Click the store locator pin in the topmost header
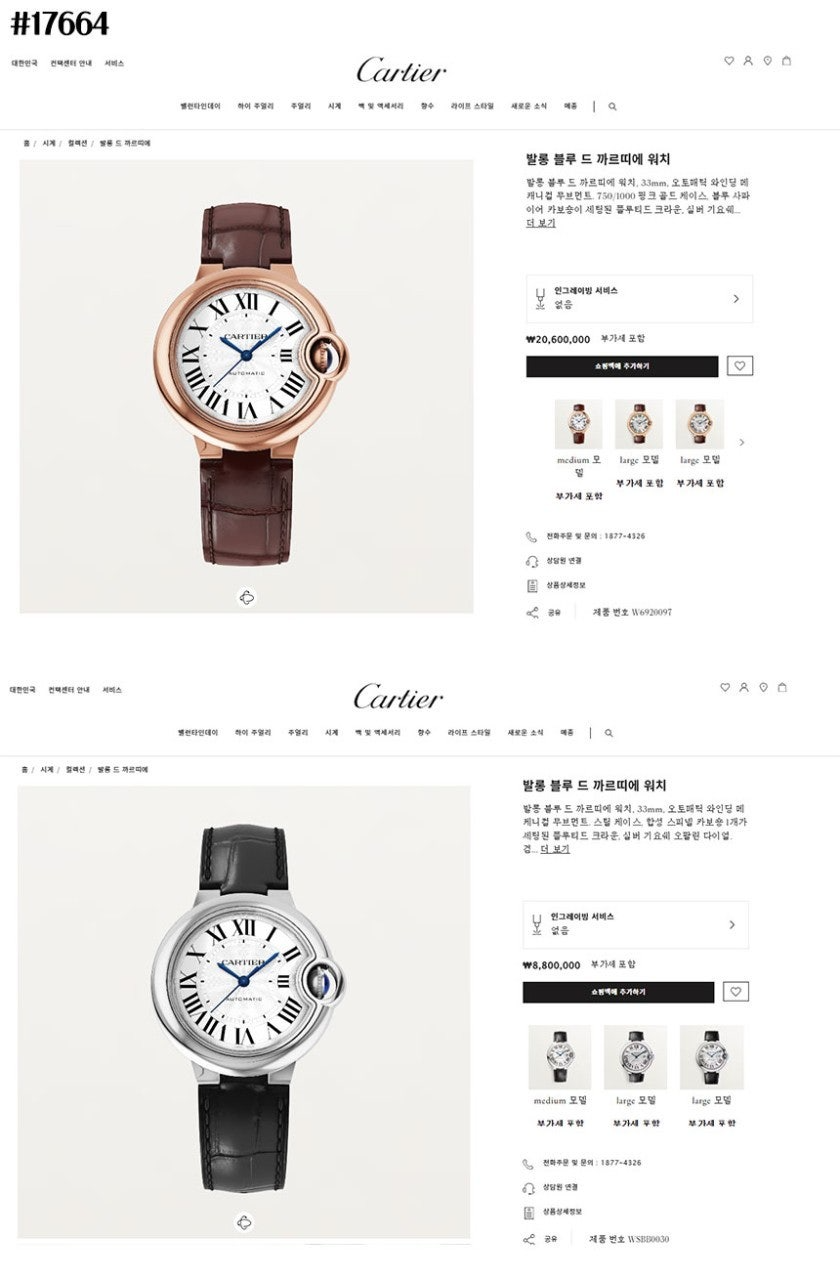 click(767, 61)
